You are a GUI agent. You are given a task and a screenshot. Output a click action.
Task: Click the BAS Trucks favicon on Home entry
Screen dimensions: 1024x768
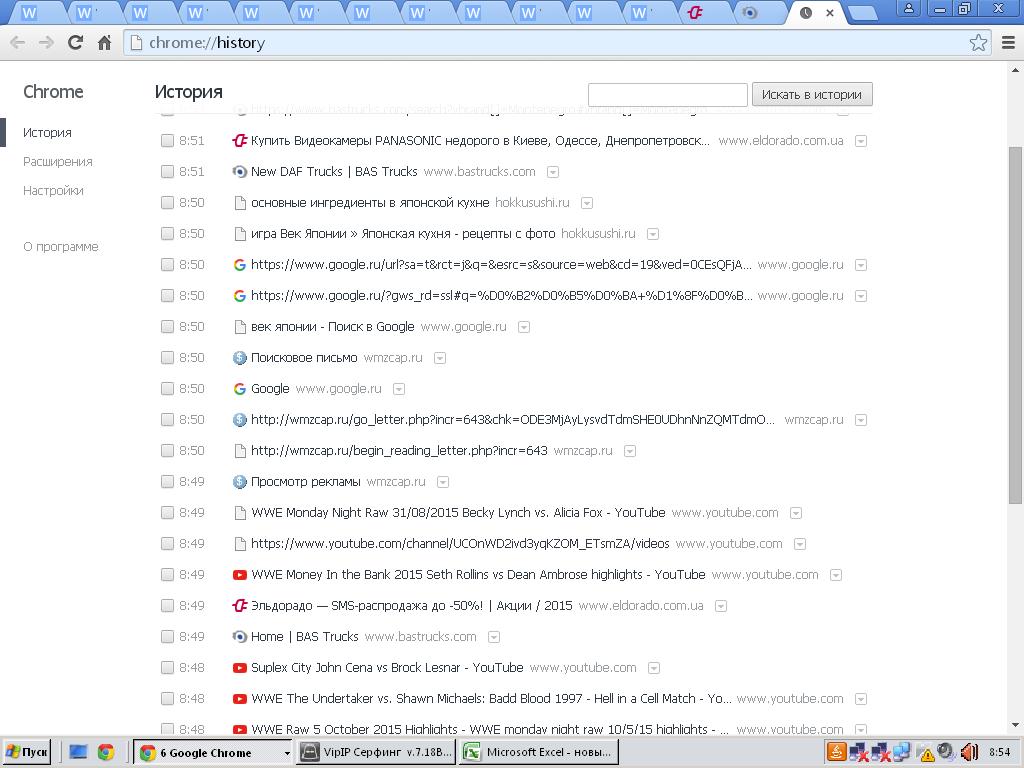(x=240, y=637)
